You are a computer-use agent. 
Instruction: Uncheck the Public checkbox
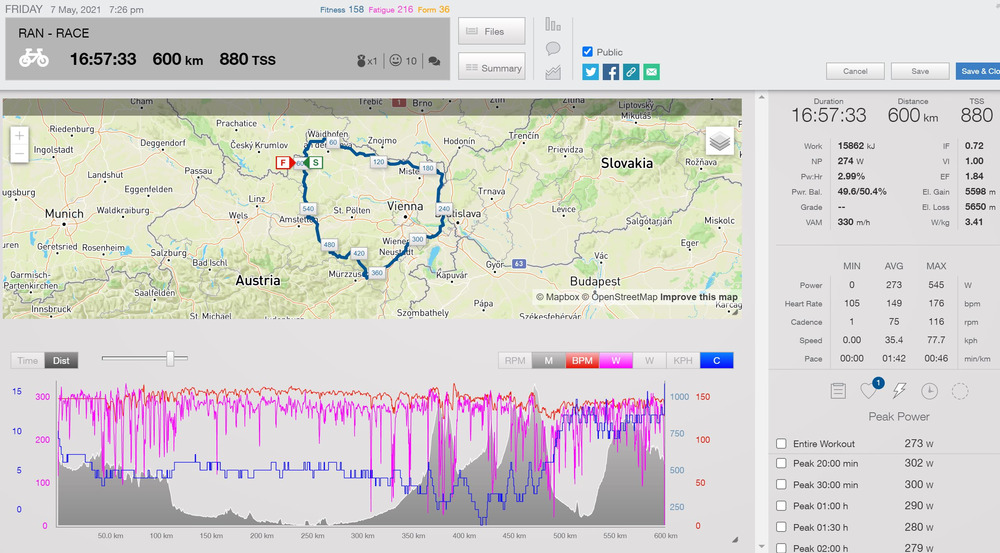(588, 52)
